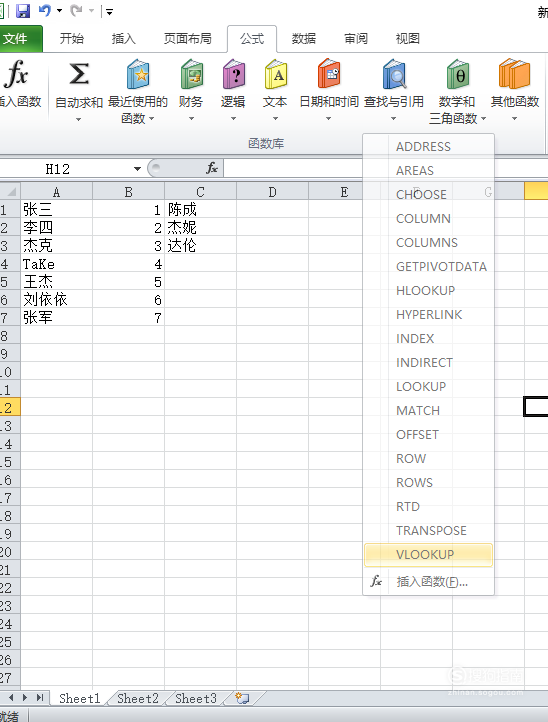Image resolution: width=548 pixels, height=722 pixels.
Task: Select the INDIRECT function entry
Action: pyautogui.click(x=428, y=363)
